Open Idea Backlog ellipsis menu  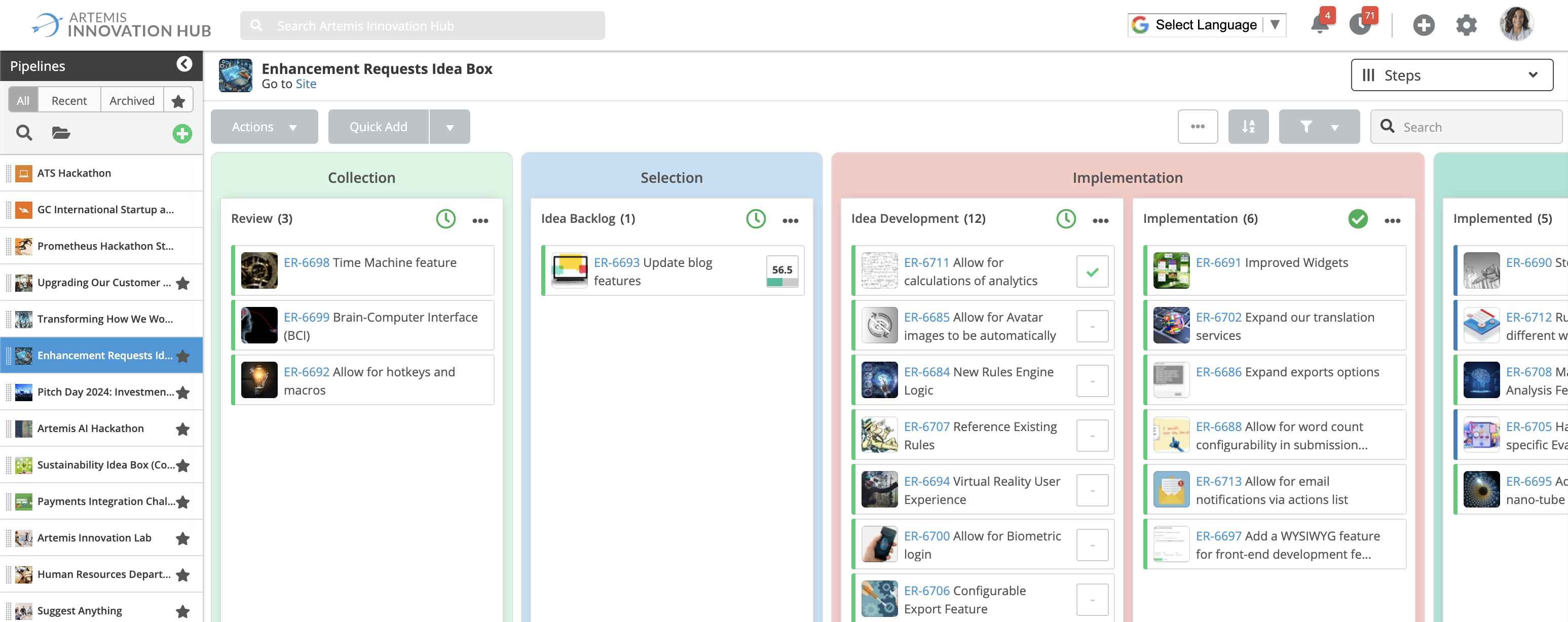tap(790, 220)
